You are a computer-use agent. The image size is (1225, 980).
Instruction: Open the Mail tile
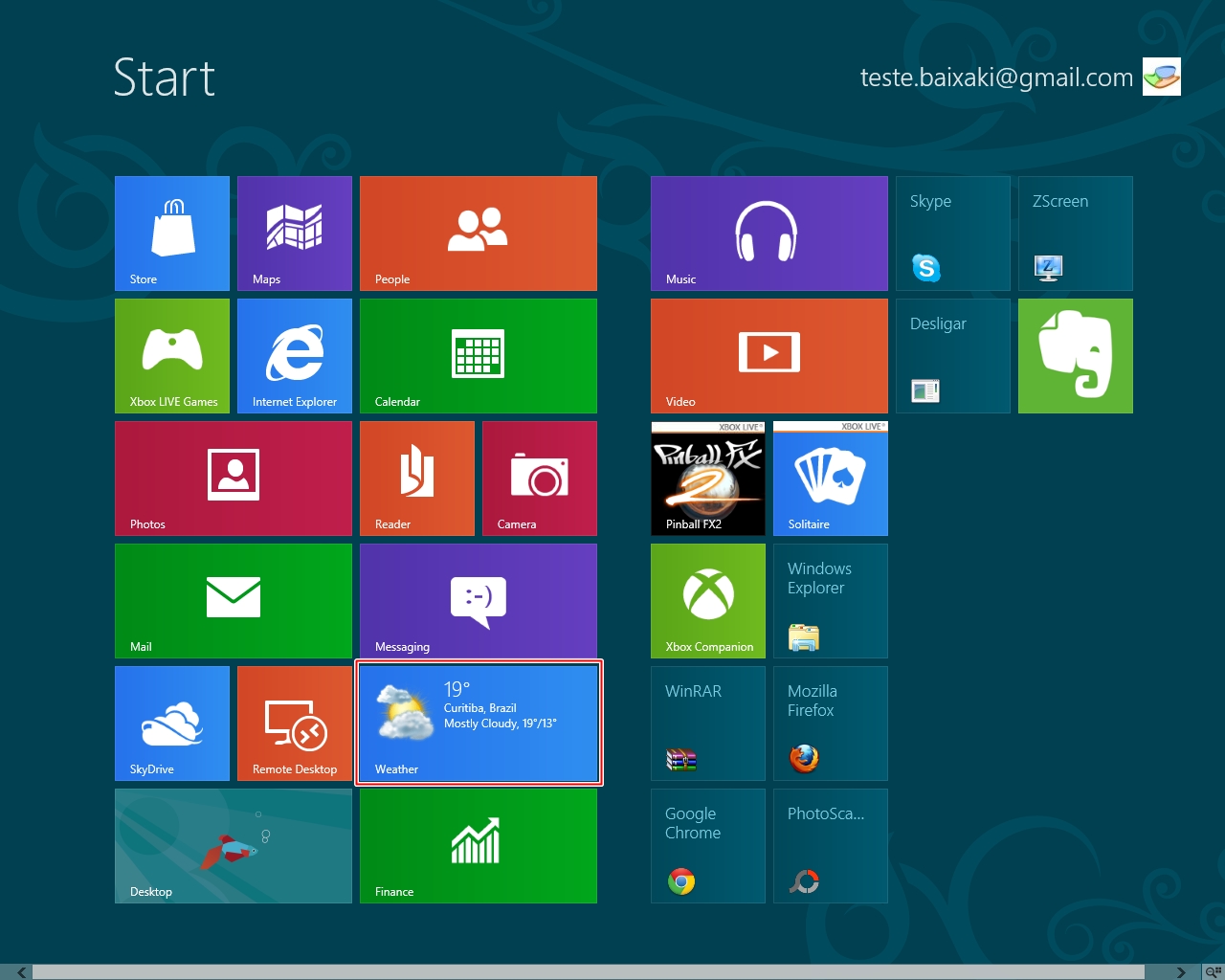pyautogui.click(x=234, y=601)
